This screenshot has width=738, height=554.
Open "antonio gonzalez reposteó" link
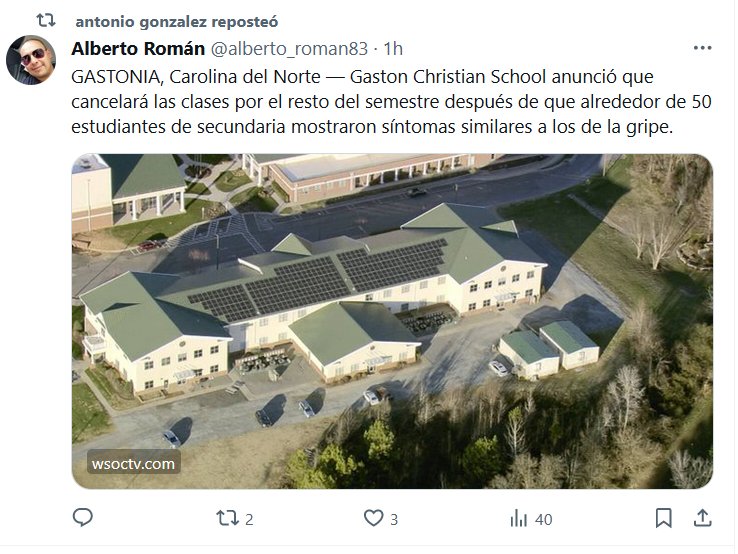(x=177, y=21)
